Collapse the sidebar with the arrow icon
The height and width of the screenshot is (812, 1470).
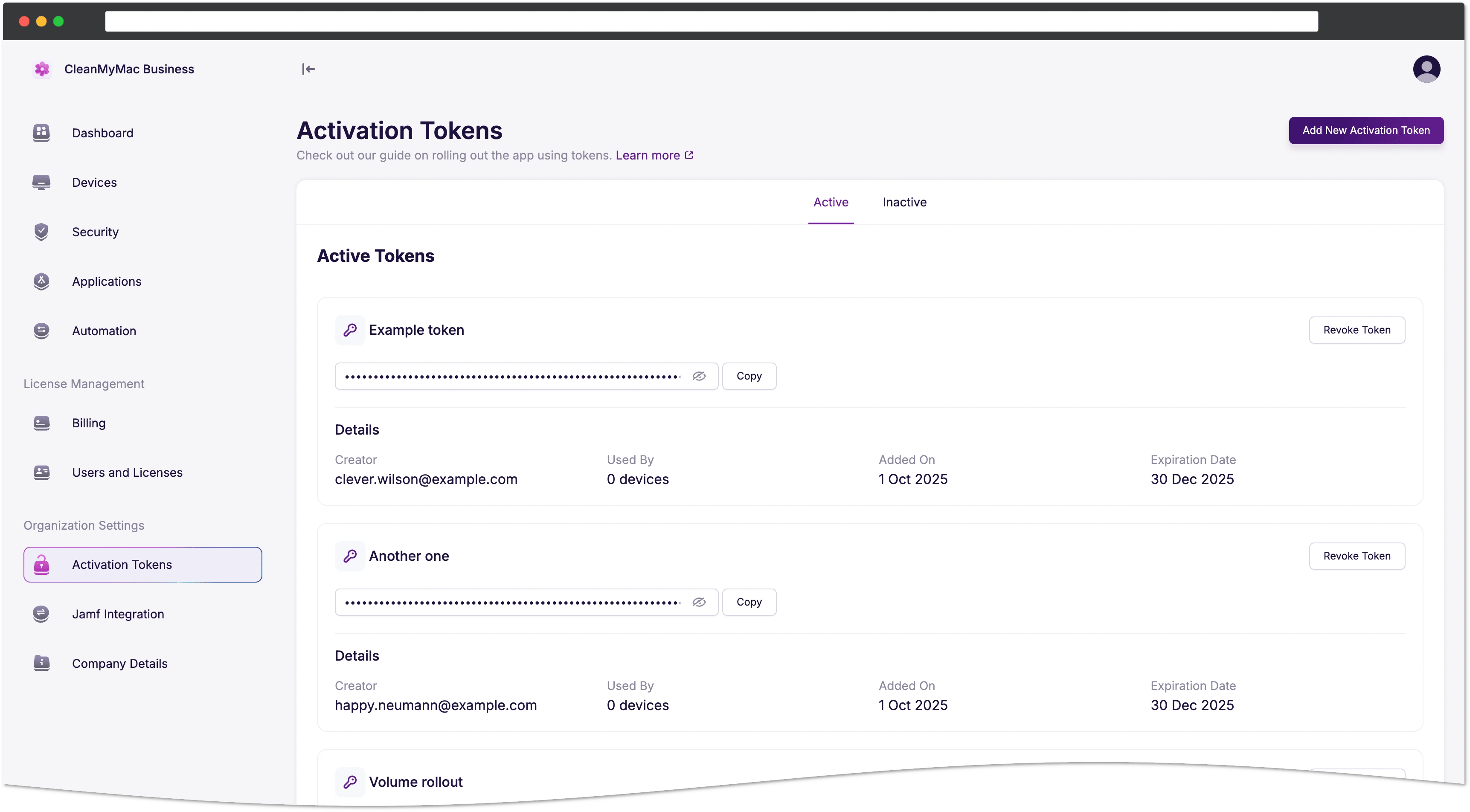(x=308, y=69)
